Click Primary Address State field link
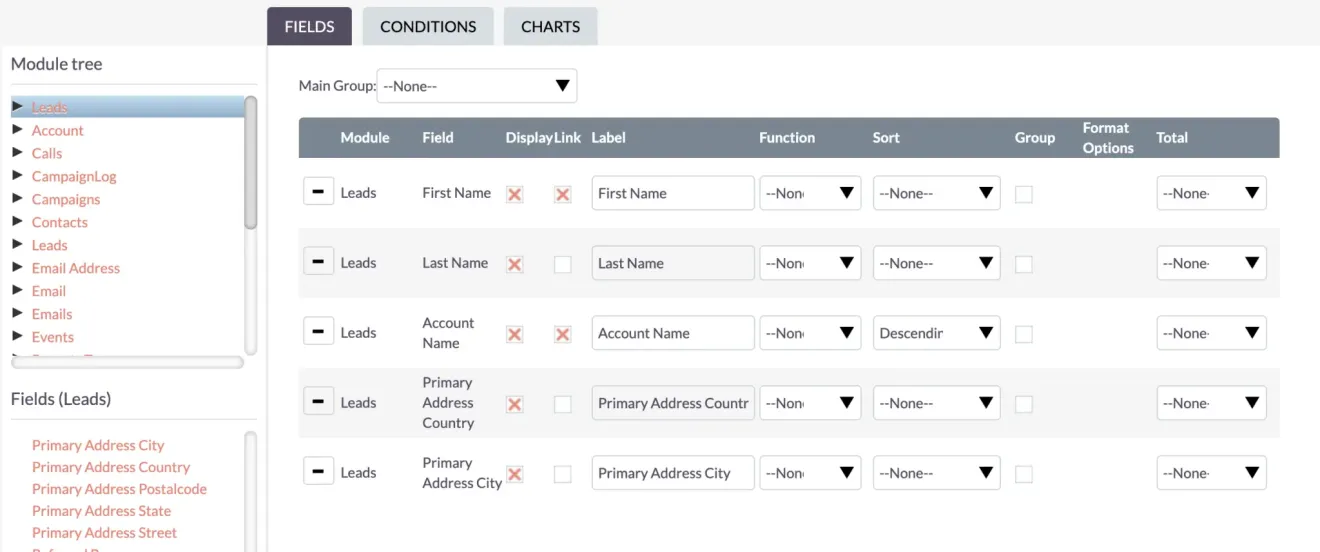The image size is (1320, 552). click(102, 511)
